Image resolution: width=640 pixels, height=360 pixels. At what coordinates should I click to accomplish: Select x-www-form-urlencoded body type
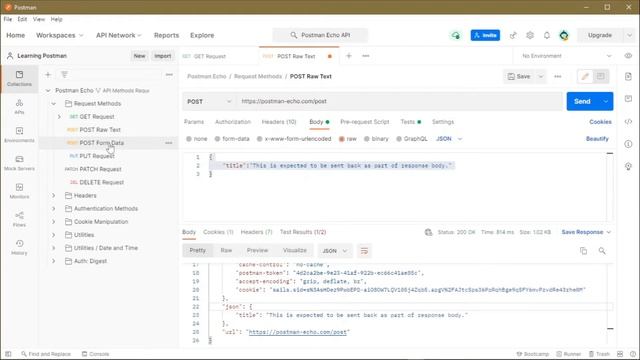[x=260, y=139]
